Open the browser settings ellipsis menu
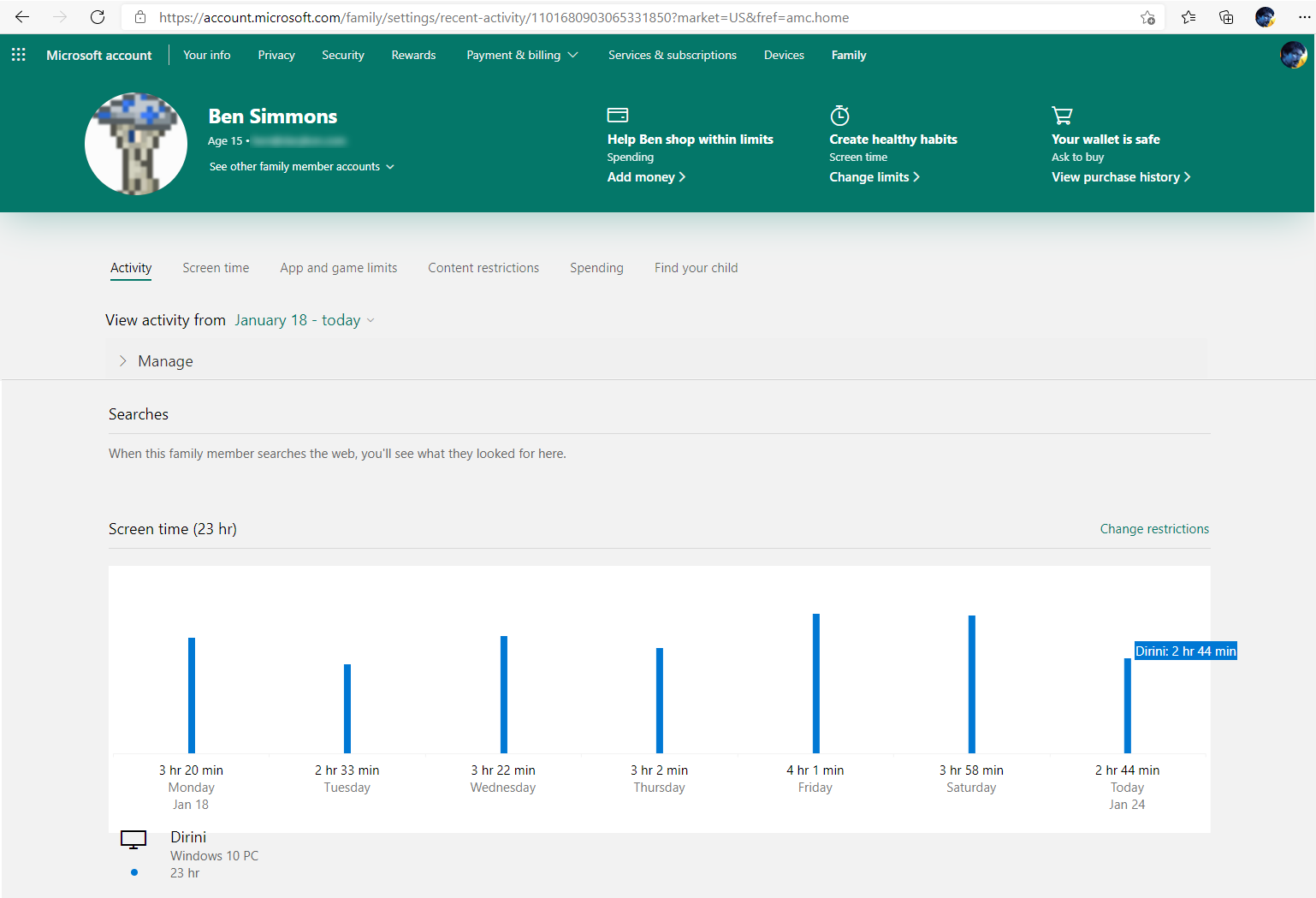The height and width of the screenshot is (898, 1316). pos(1304,17)
